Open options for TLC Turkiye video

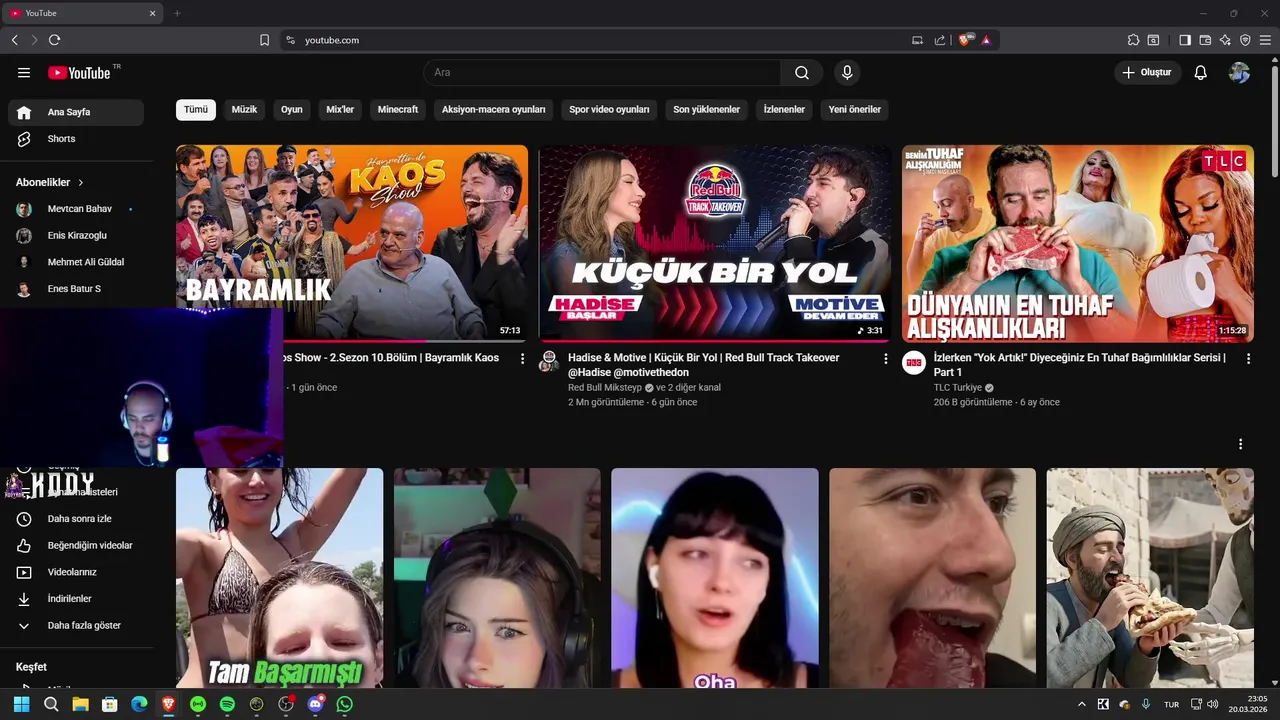pos(1248,358)
